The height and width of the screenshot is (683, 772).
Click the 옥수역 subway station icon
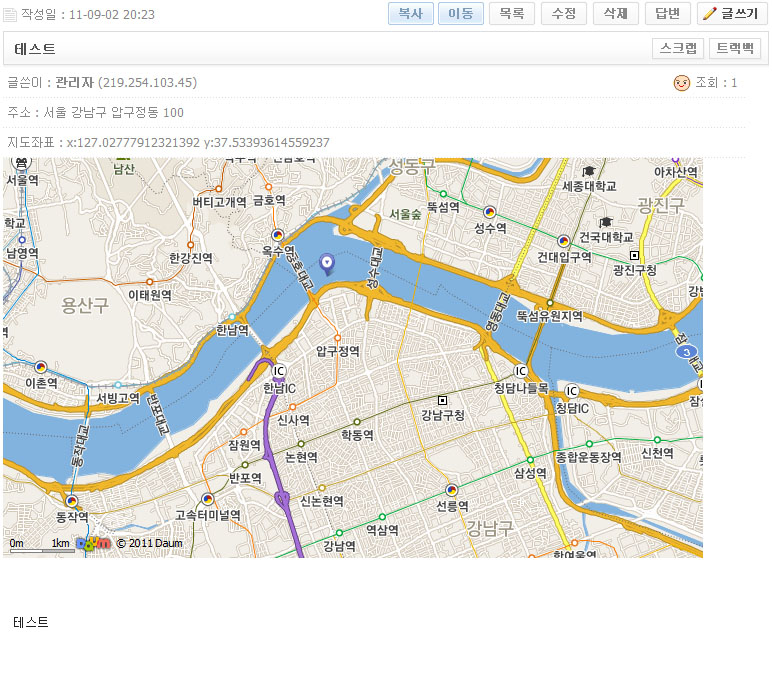[278, 236]
